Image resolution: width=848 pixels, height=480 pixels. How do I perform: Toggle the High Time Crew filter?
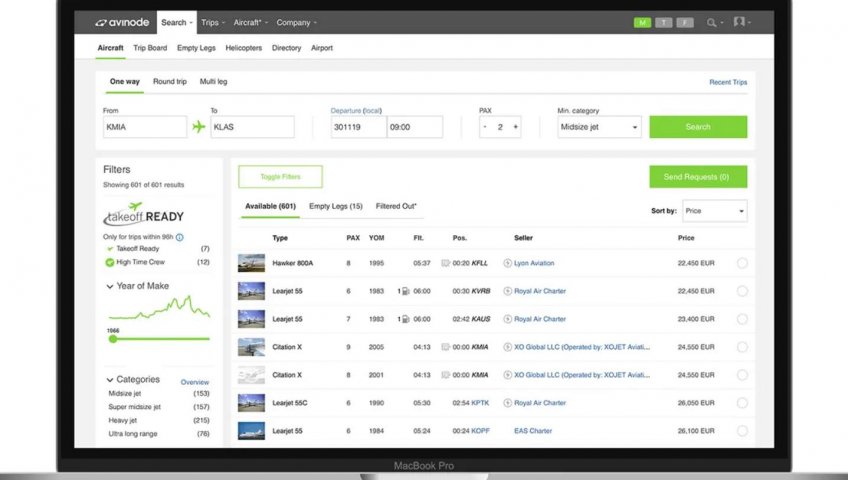point(110,262)
